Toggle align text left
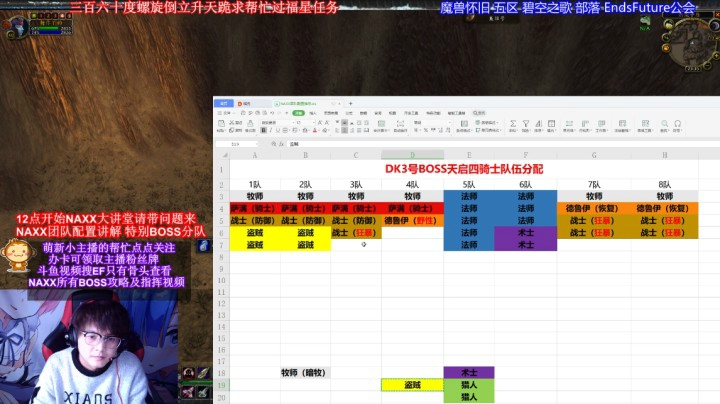720x404 pixels. (337, 130)
